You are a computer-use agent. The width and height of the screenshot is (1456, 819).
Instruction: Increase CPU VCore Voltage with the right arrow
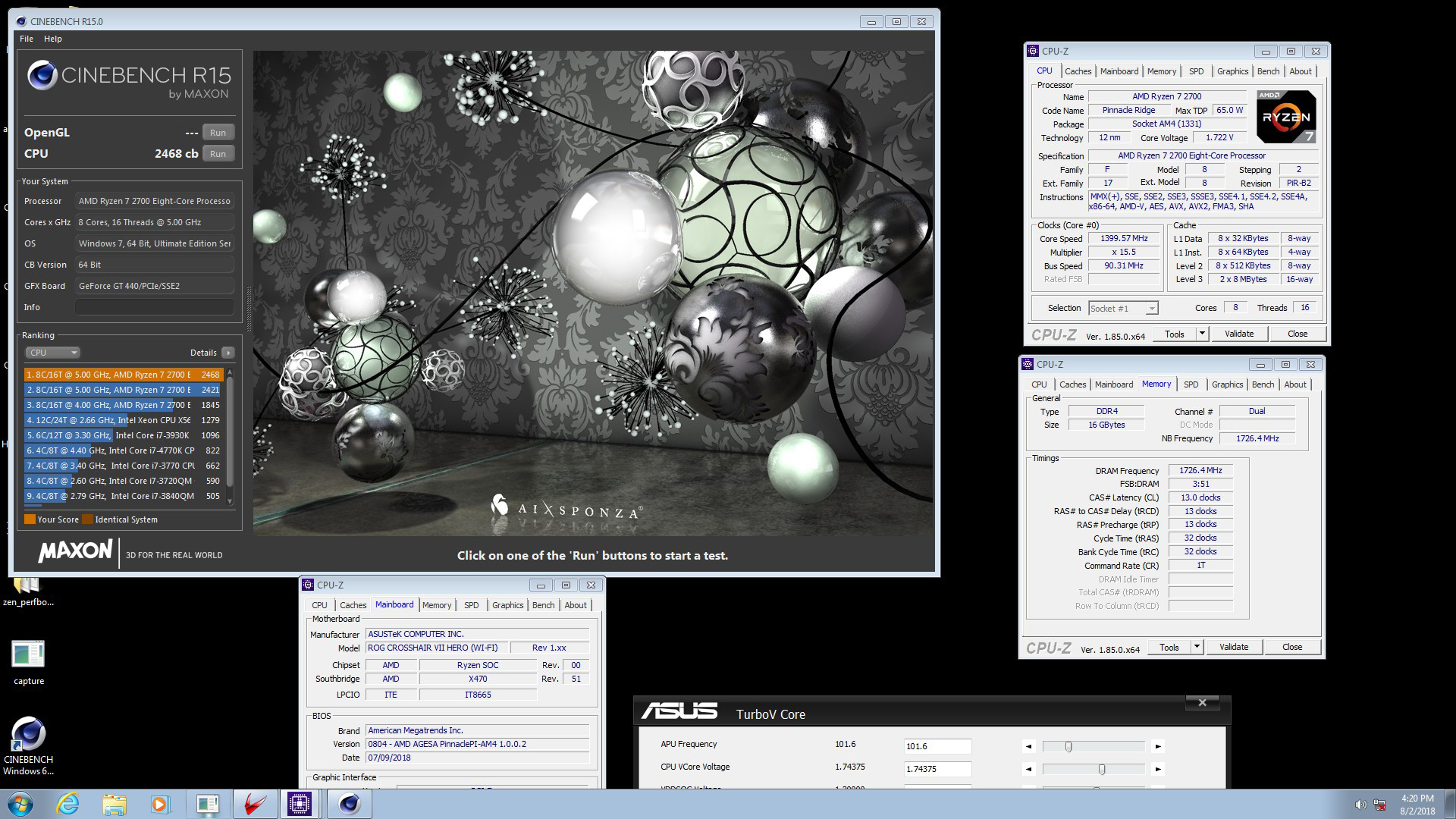(1158, 769)
